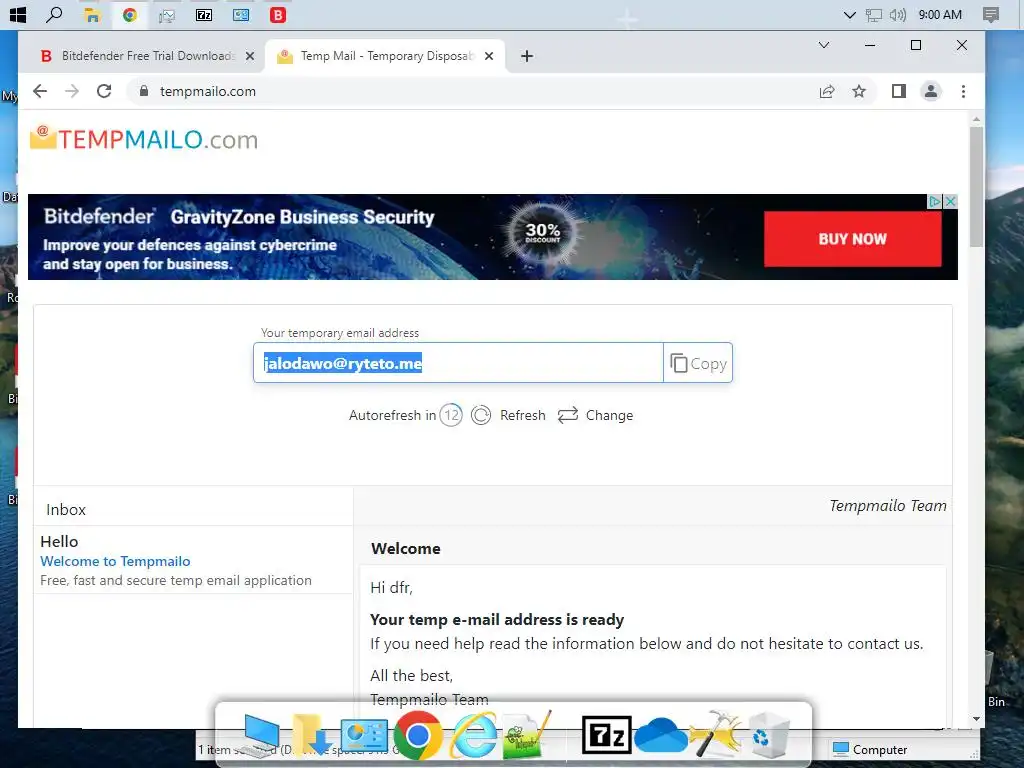This screenshot has width=1024, height=768.
Task: Open the hammer tools icon in dock
Action: [x=715, y=735]
